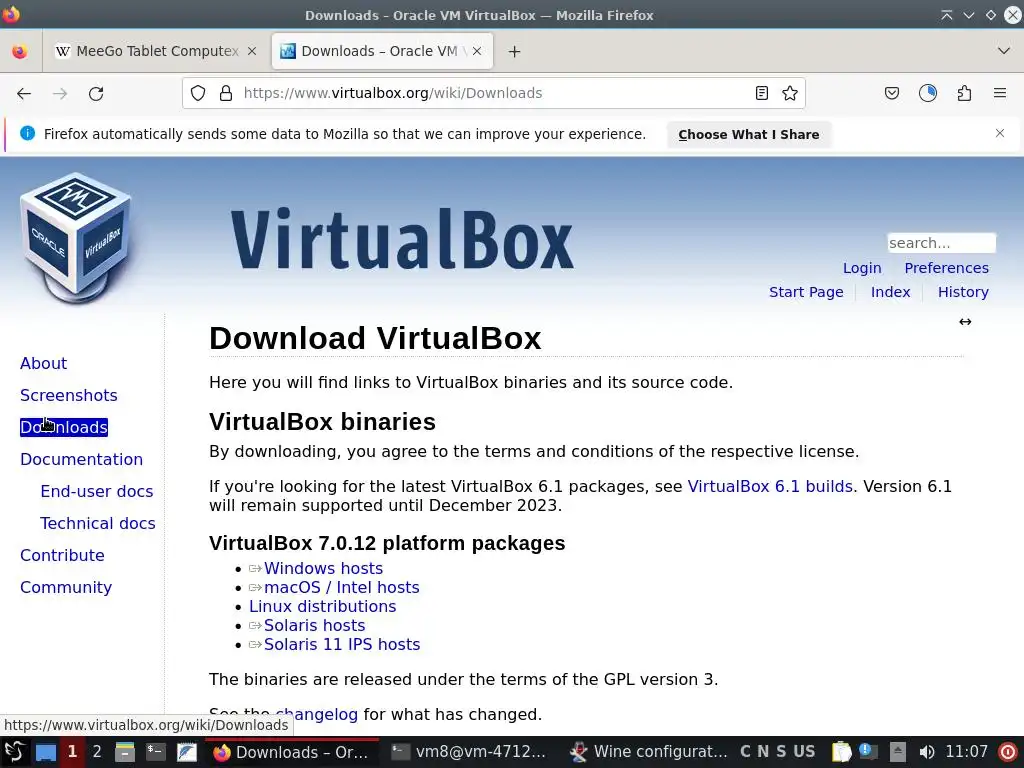
Task: Reload the current page
Action: point(96,93)
